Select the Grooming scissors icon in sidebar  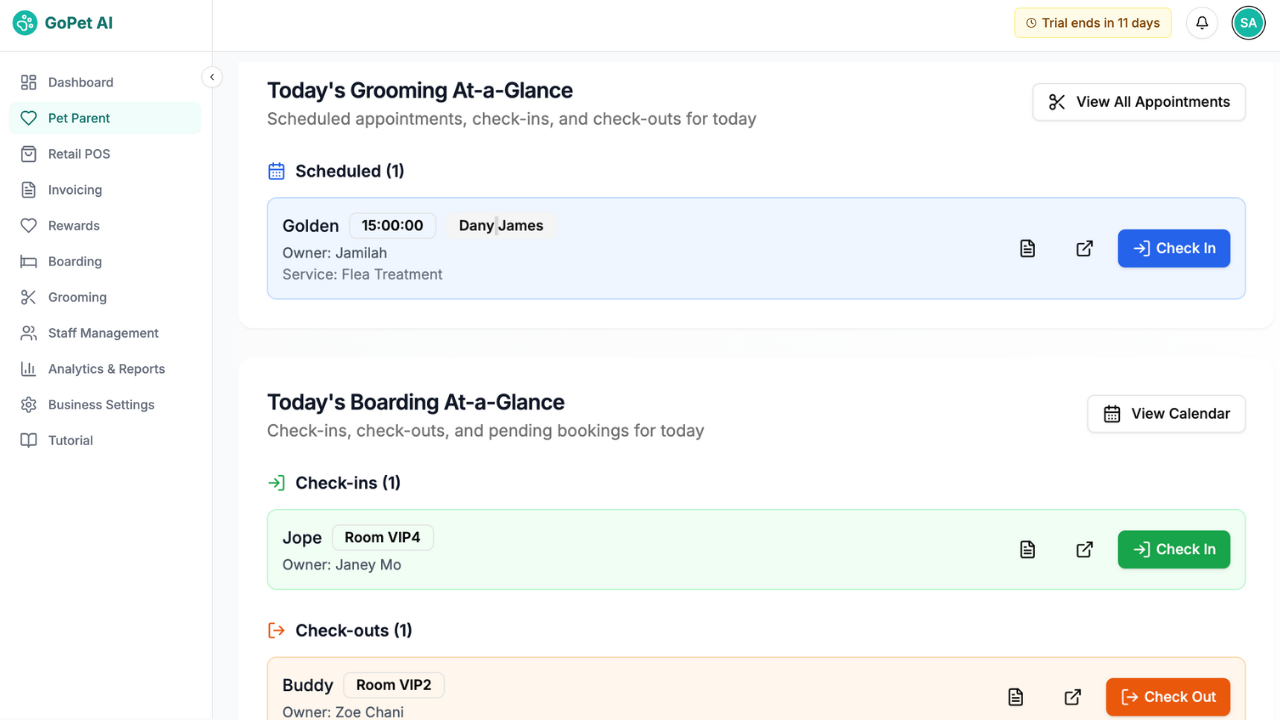(x=28, y=297)
